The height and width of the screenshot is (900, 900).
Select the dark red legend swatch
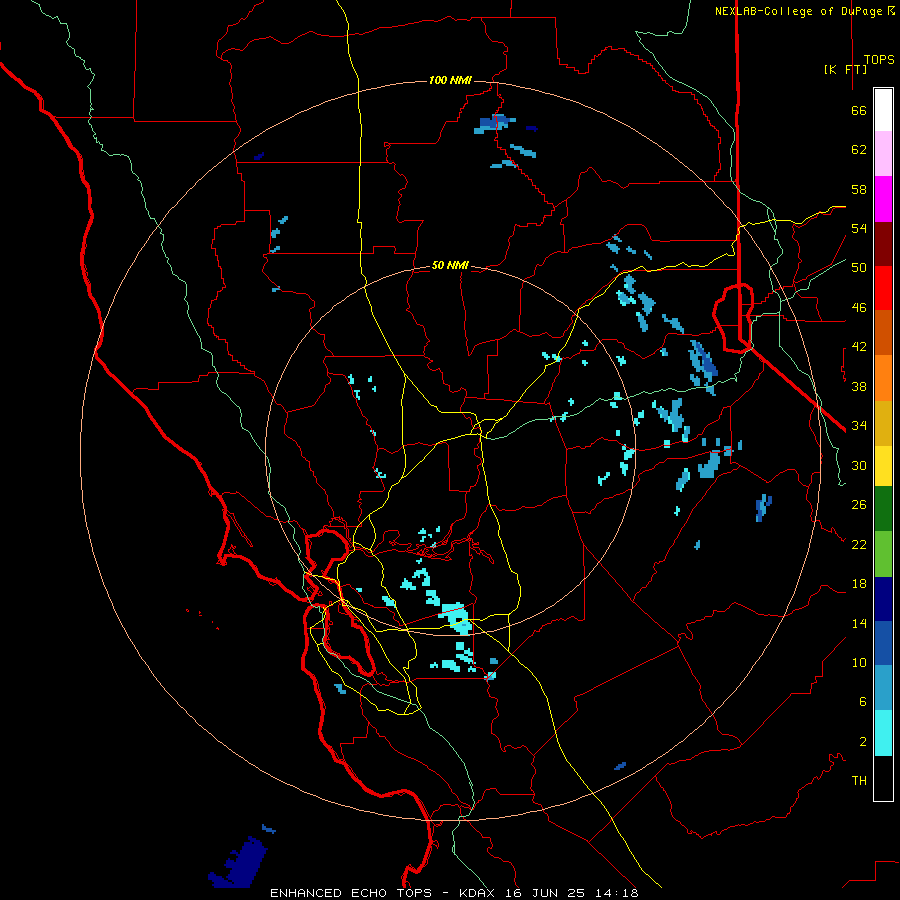tap(883, 244)
